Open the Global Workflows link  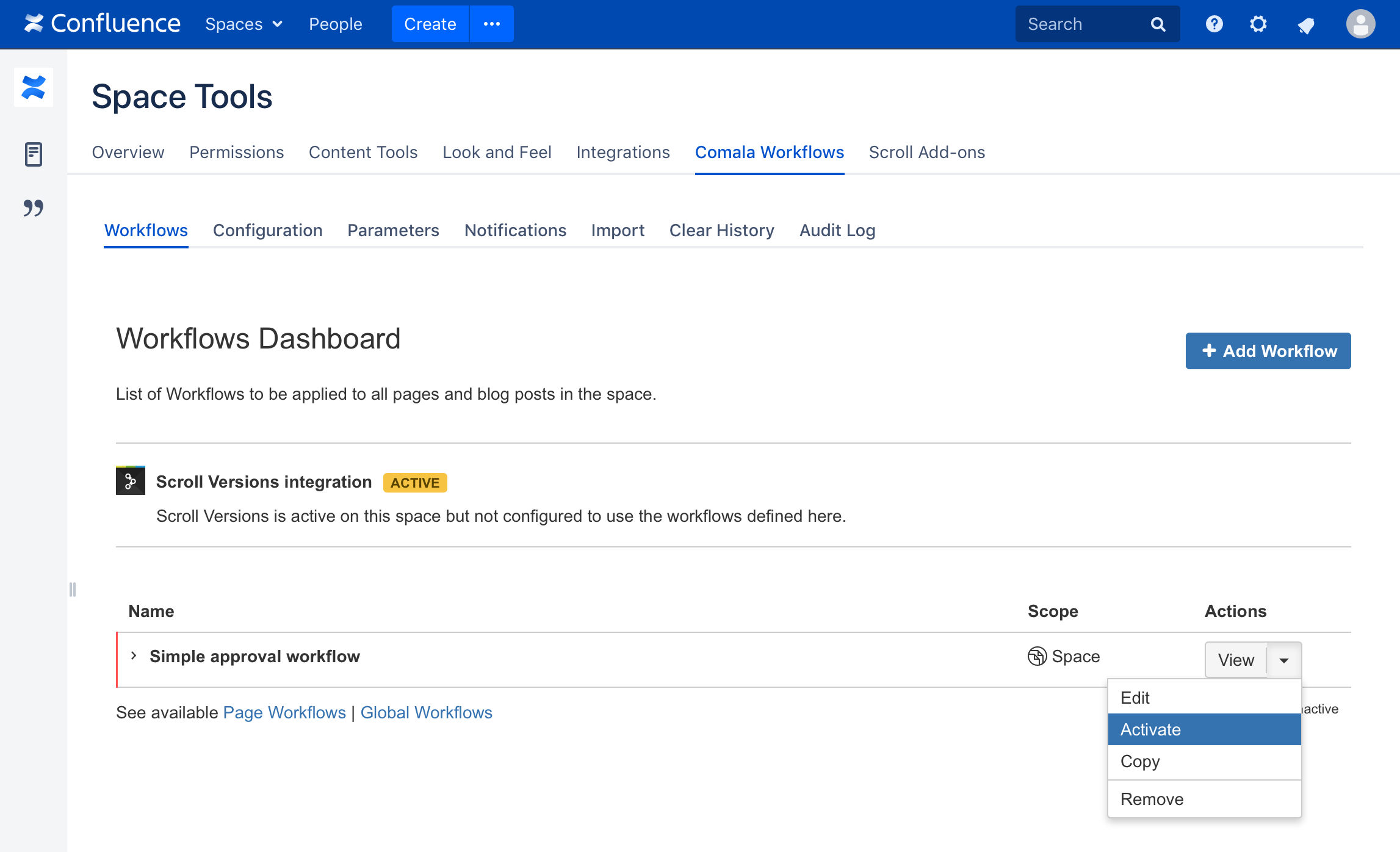pyautogui.click(x=426, y=712)
